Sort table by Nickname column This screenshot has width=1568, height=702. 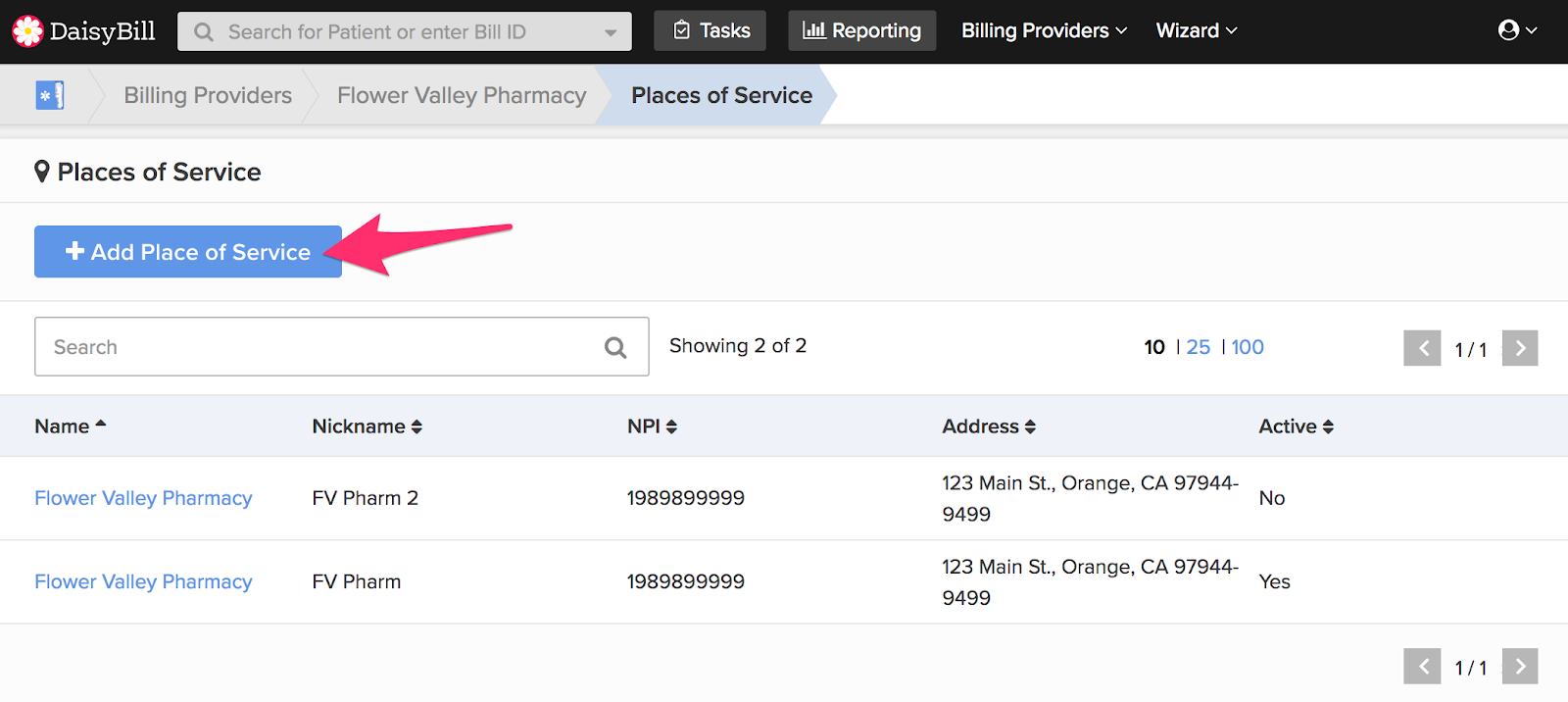(367, 426)
